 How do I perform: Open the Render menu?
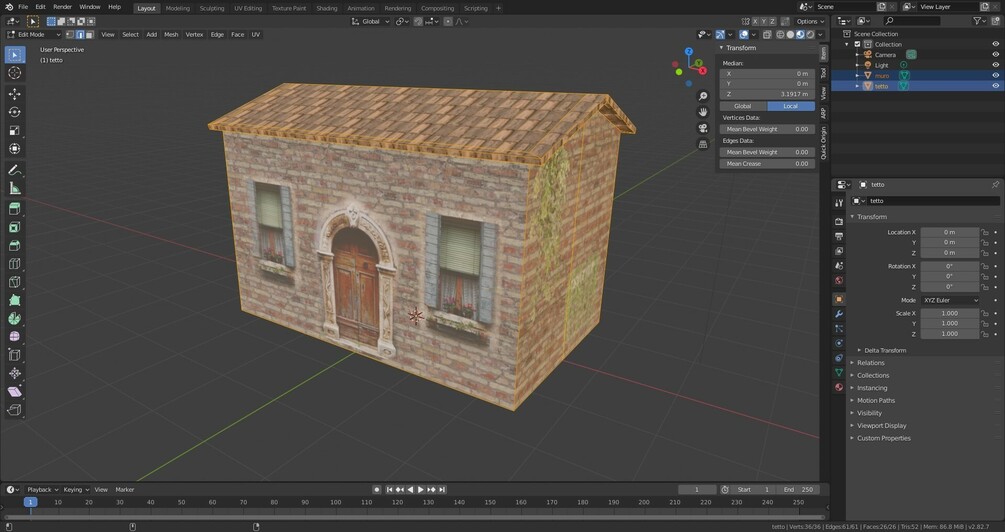pyautogui.click(x=62, y=7)
